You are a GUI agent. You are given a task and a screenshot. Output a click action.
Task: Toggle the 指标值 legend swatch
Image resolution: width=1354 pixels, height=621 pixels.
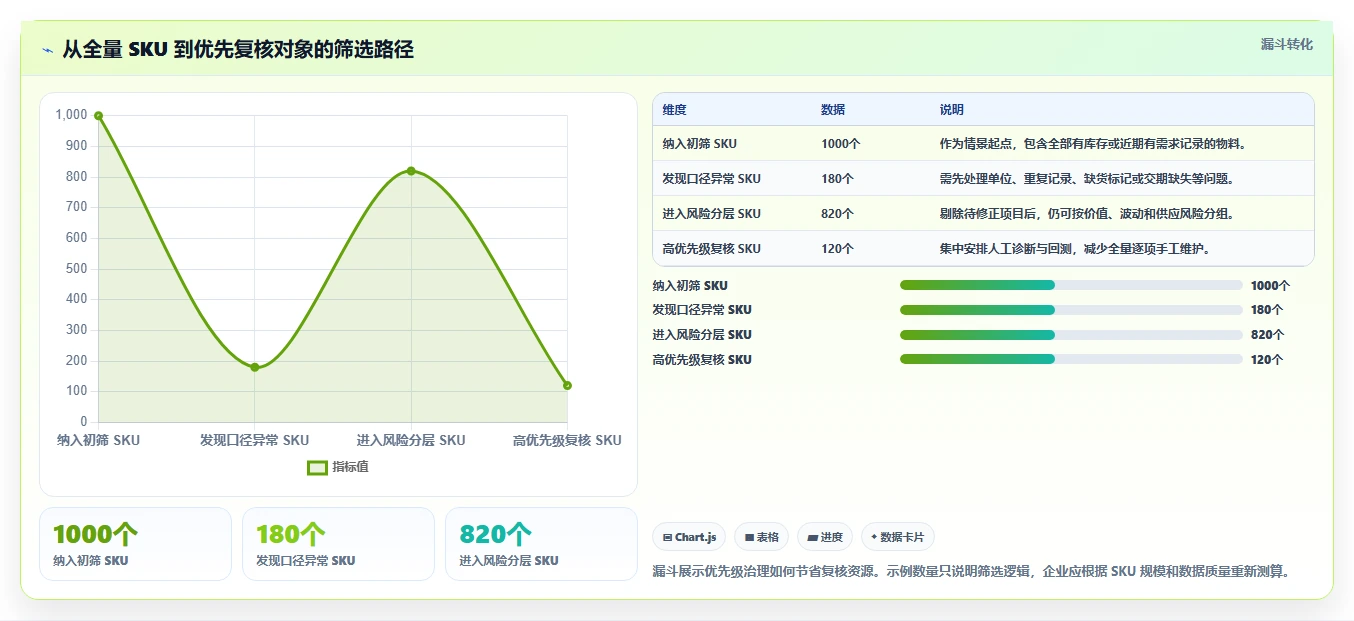(x=317, y=467)
